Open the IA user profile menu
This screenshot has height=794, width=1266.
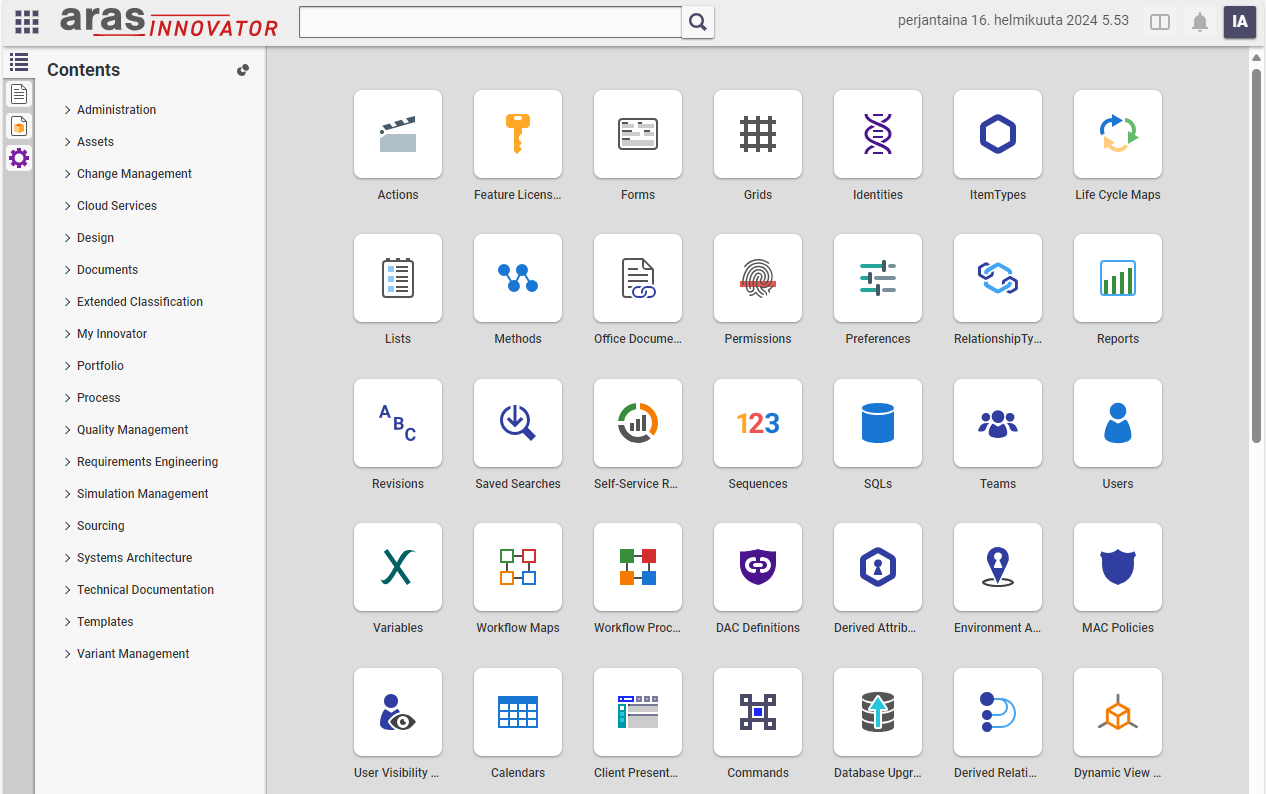[x=1240, y=22]
